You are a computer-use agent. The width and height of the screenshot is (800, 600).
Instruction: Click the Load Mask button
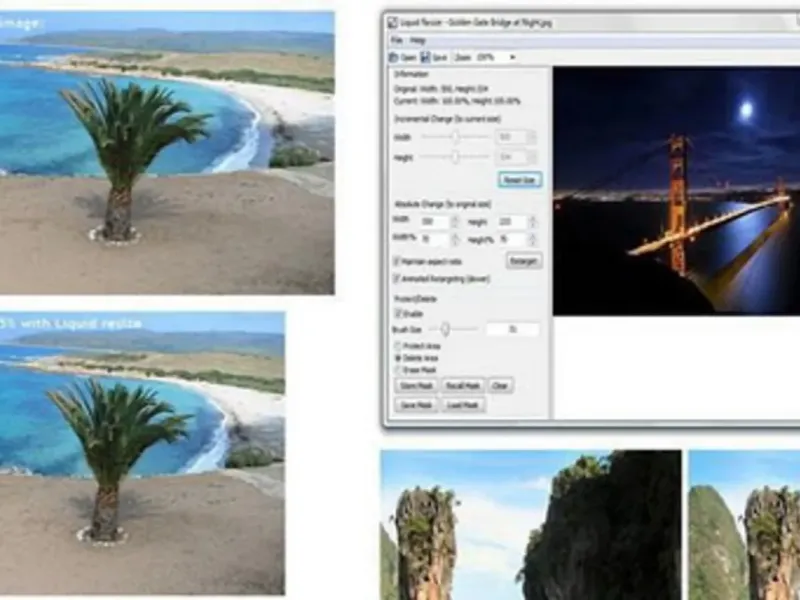463,405
